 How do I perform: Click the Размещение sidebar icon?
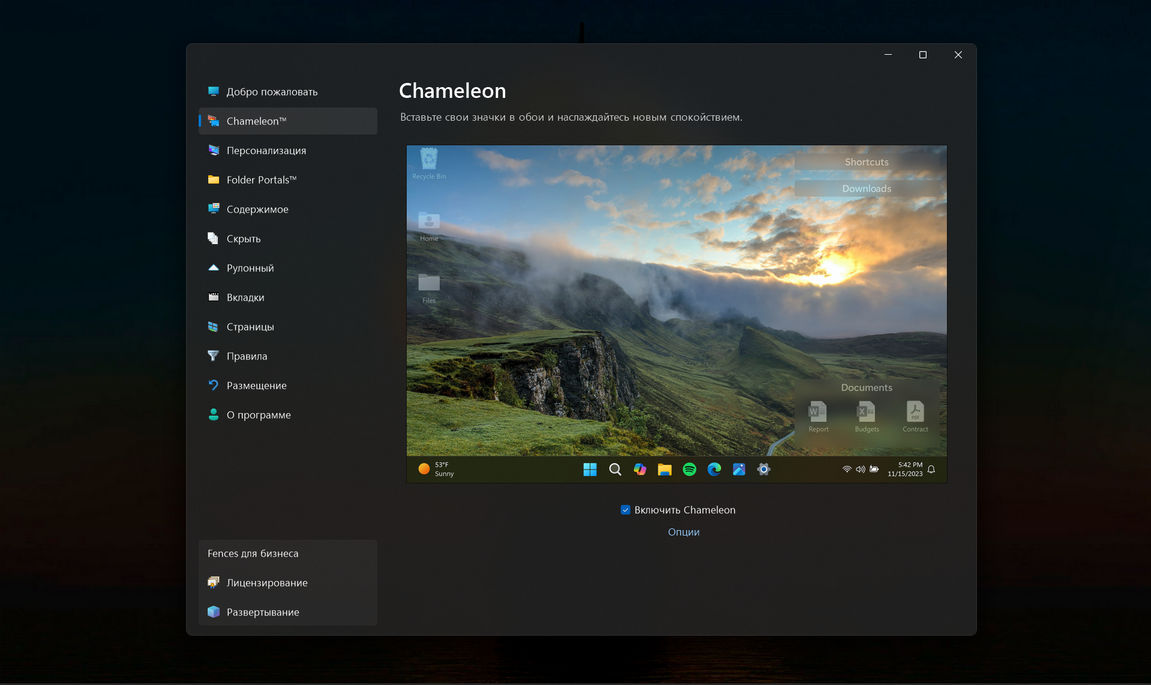[213, 385]
